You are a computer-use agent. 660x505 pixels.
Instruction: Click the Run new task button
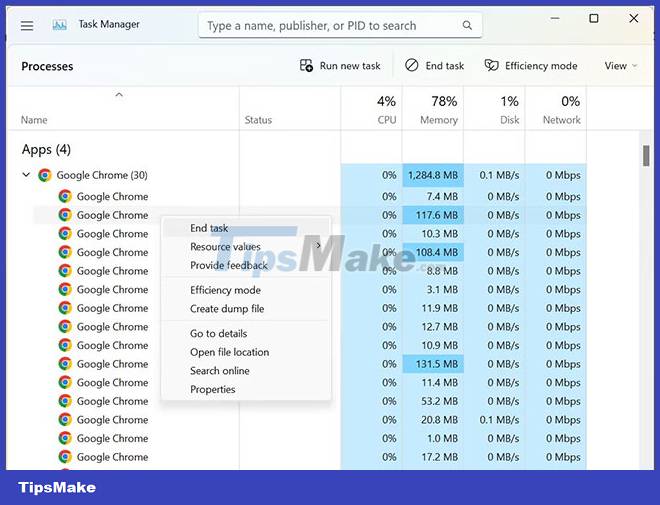pos(340,66)
